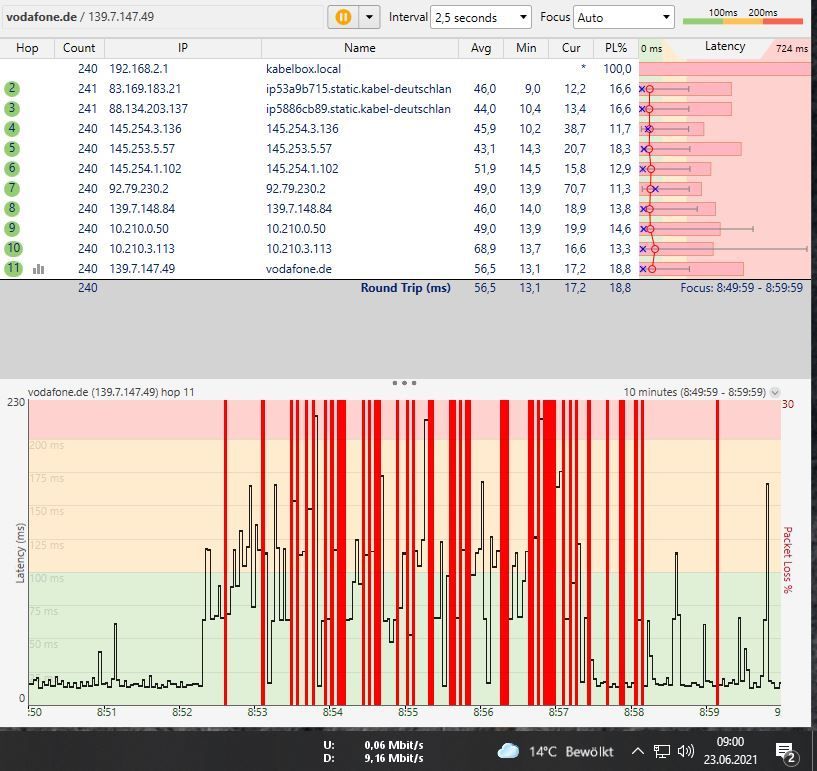Click IP address 145.253.5.57 in IP column
The width and height of the screenshot is (817, 771).
[142, 148]
